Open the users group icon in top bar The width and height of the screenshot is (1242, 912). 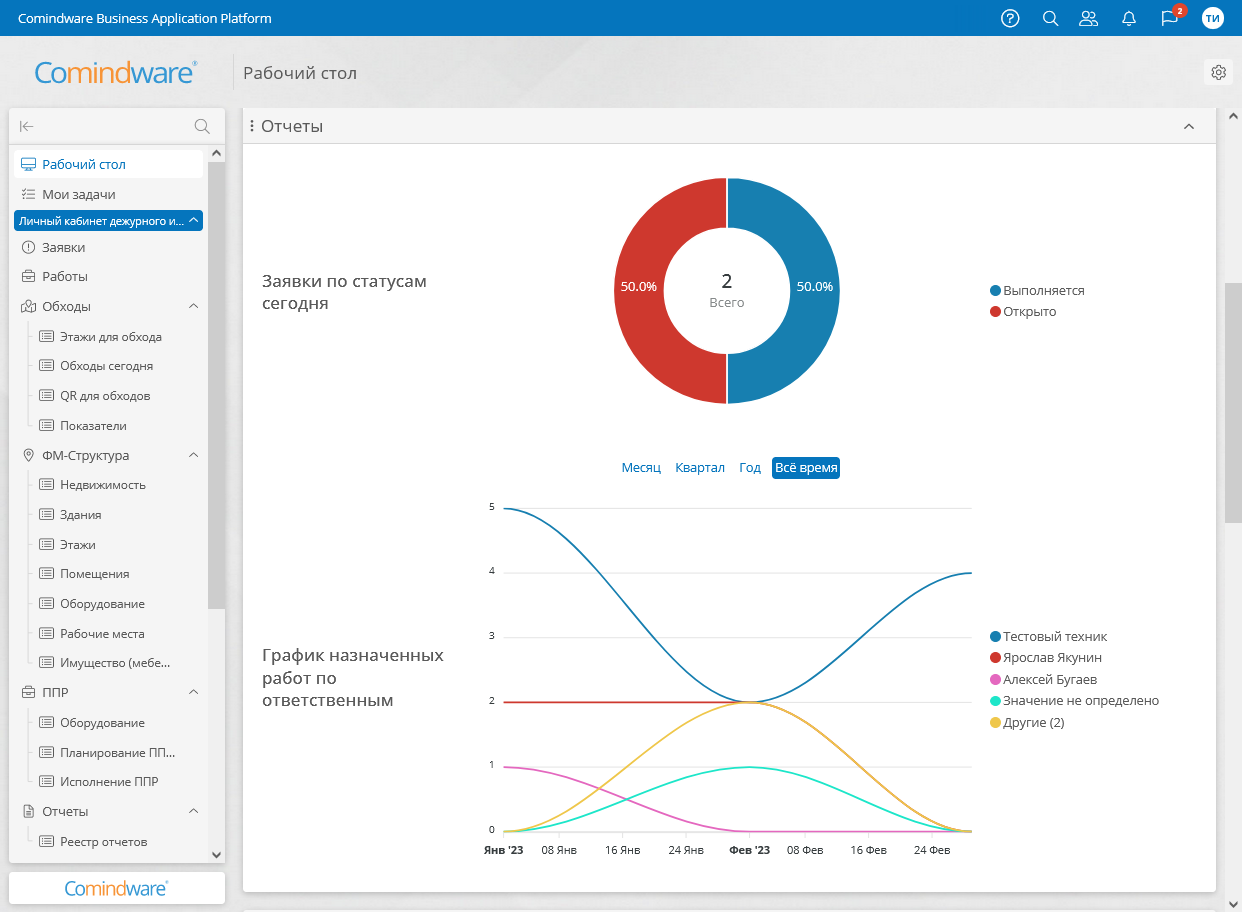click(1089, 18)
